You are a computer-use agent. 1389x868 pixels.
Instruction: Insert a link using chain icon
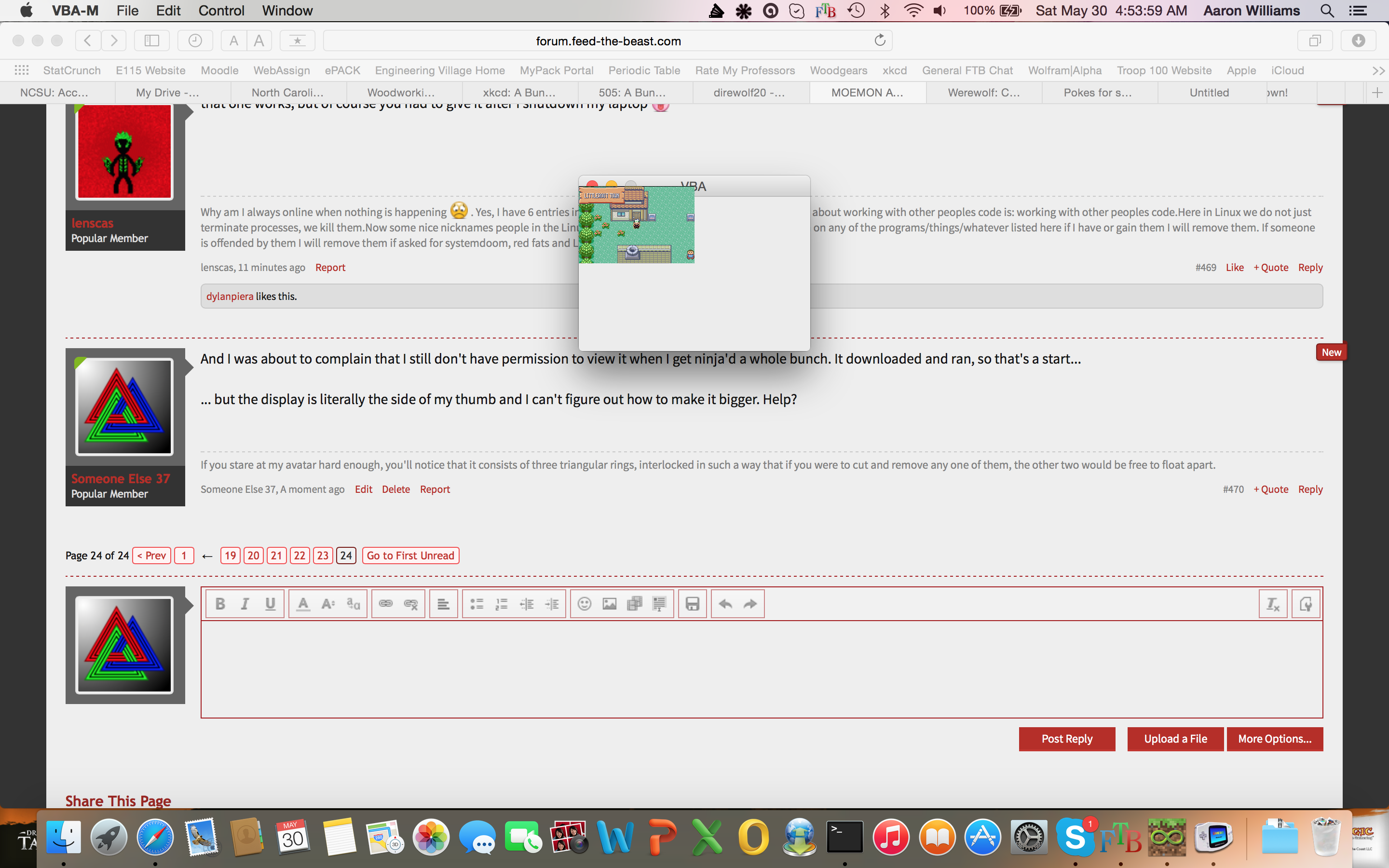[x=386, y=604]
